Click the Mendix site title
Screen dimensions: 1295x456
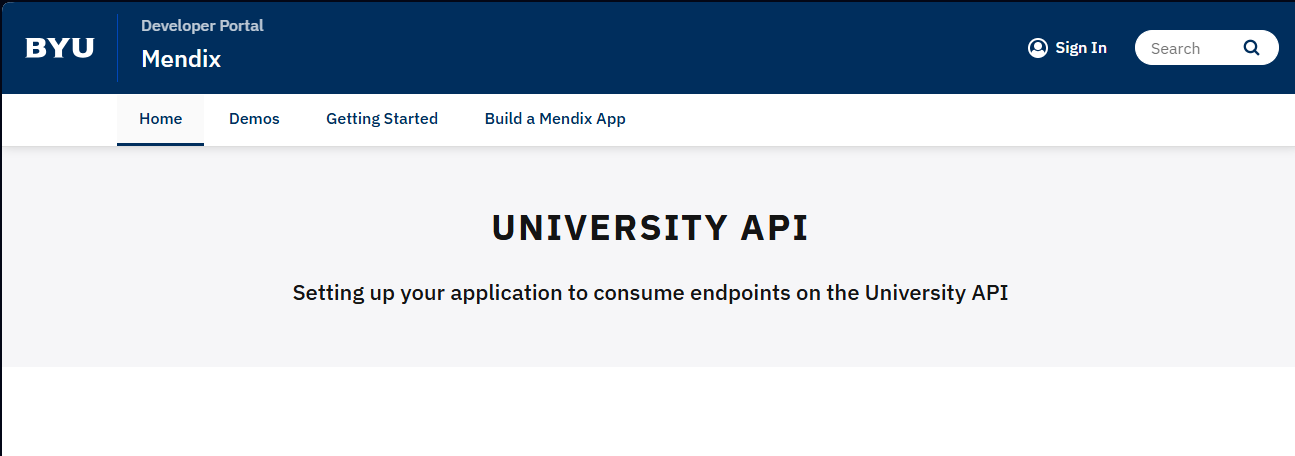[181, 59]
